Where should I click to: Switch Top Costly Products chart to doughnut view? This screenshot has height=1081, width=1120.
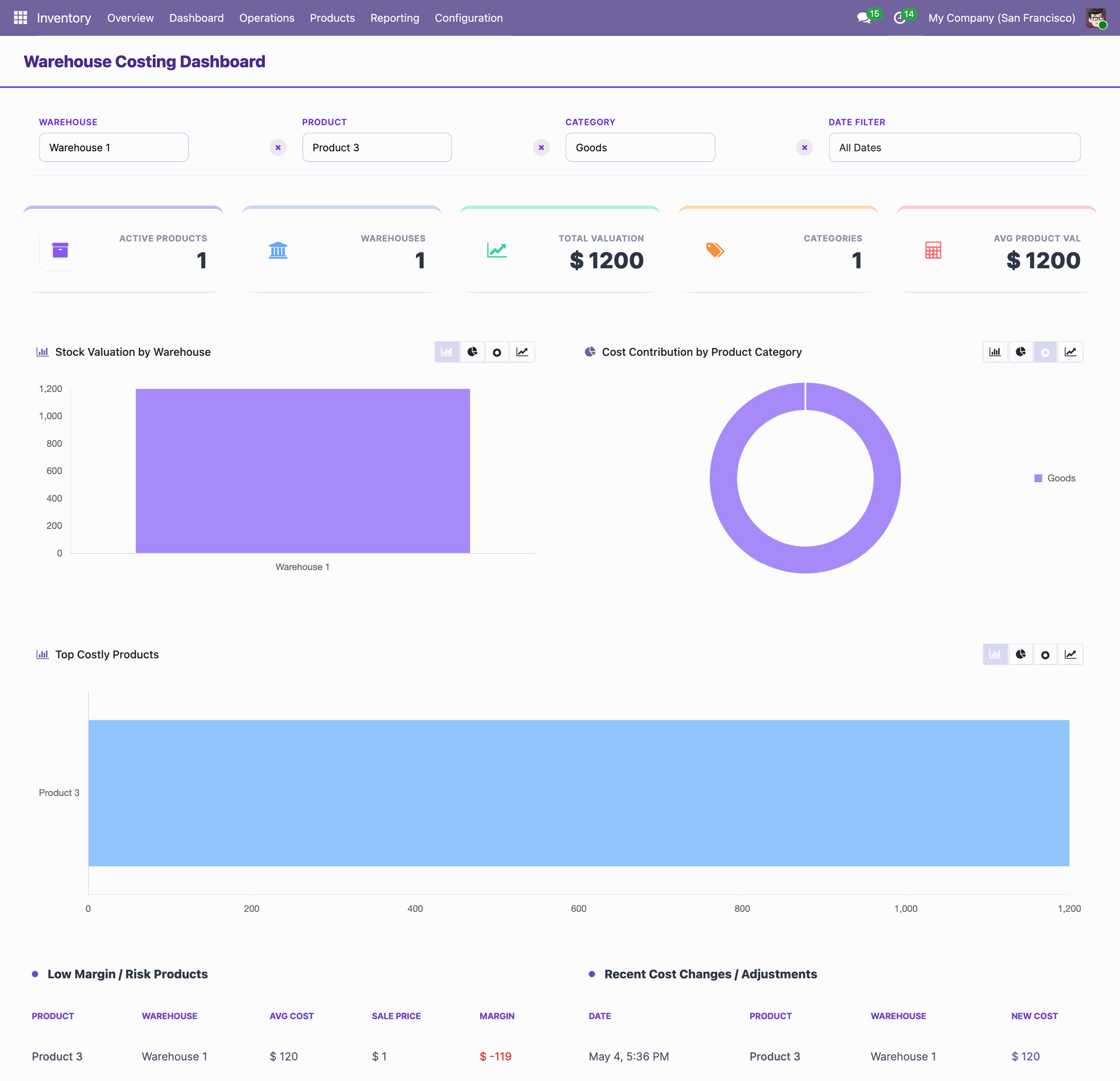1045,655
